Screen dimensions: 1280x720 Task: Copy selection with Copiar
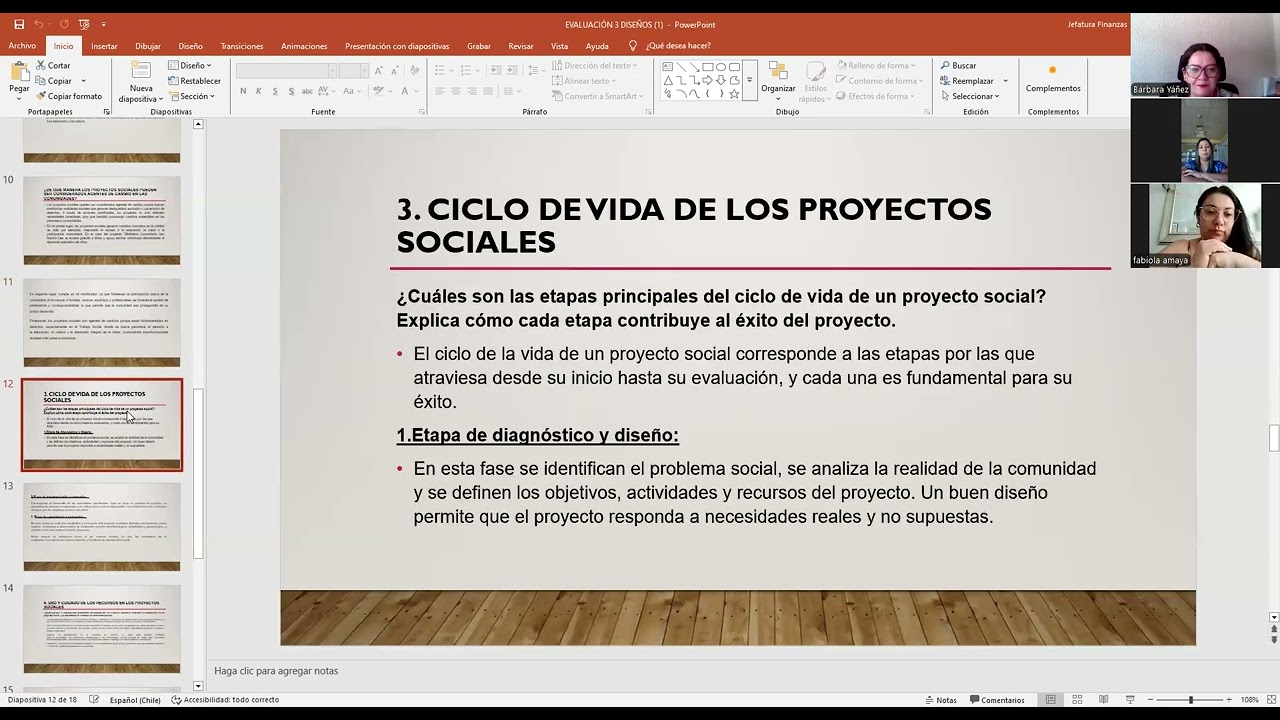coord(53,81)
